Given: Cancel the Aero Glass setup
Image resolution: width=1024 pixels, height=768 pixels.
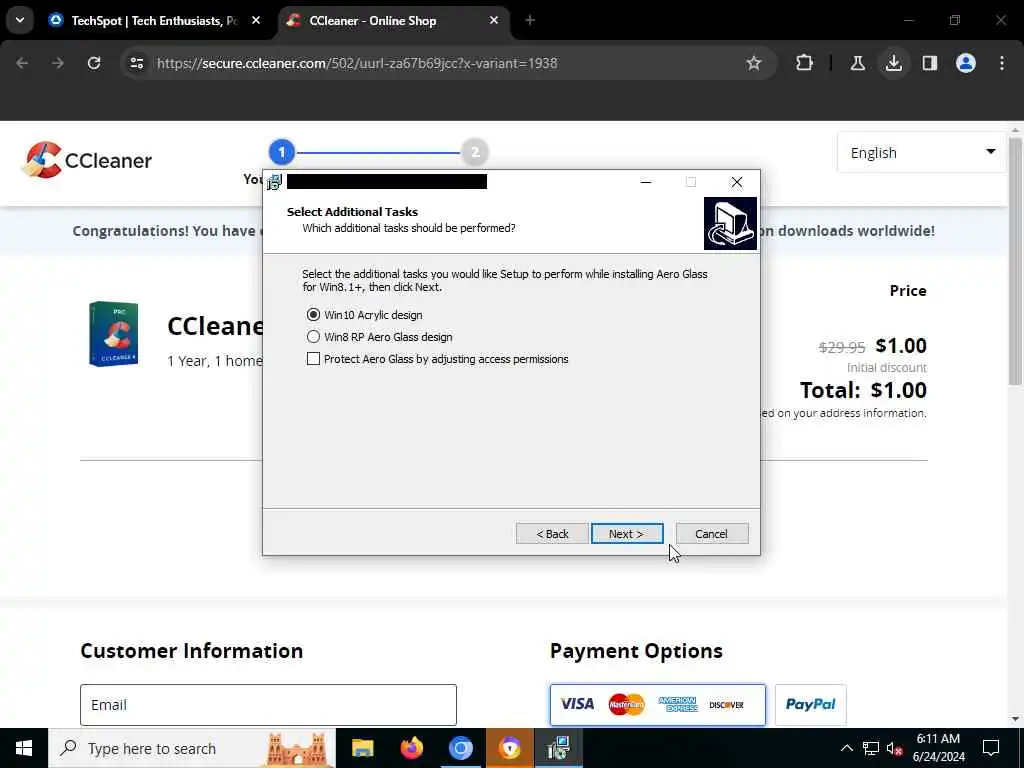Looking at the screenshot, I should (x=712, y=534).
